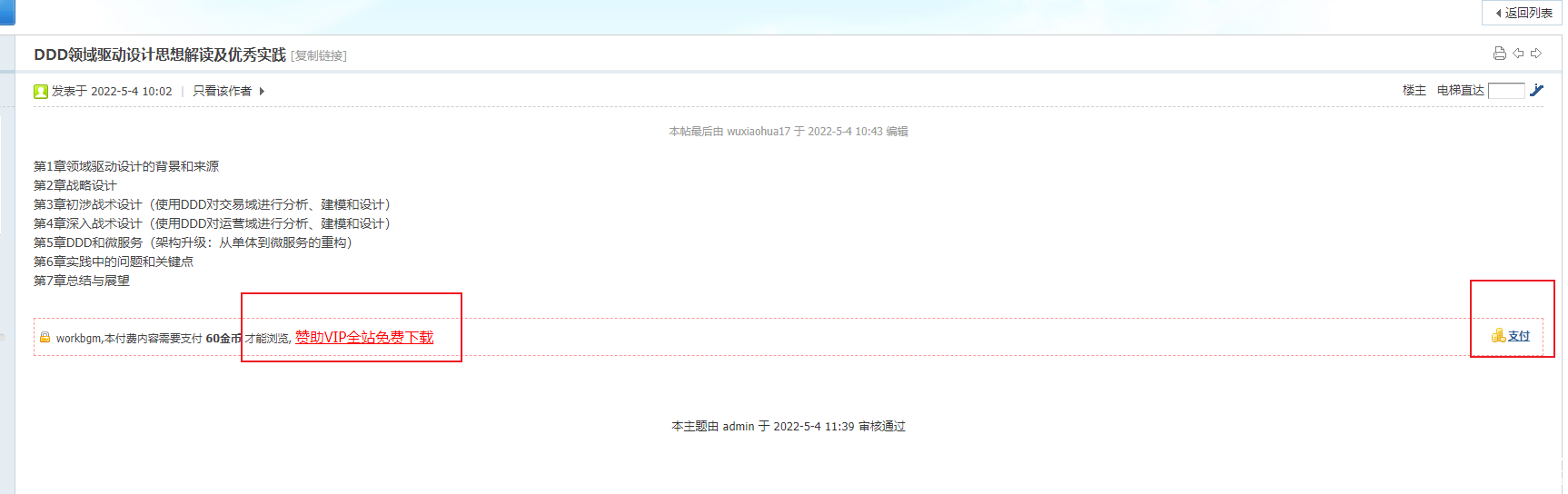The image size is (1568, 494).
Task: Click the 60金币 price text
Action: tap(223, 338)
